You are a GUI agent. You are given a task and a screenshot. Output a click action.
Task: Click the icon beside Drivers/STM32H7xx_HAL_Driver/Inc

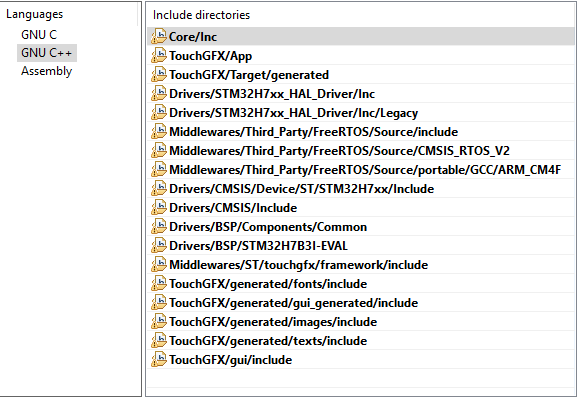pos(159,93)
